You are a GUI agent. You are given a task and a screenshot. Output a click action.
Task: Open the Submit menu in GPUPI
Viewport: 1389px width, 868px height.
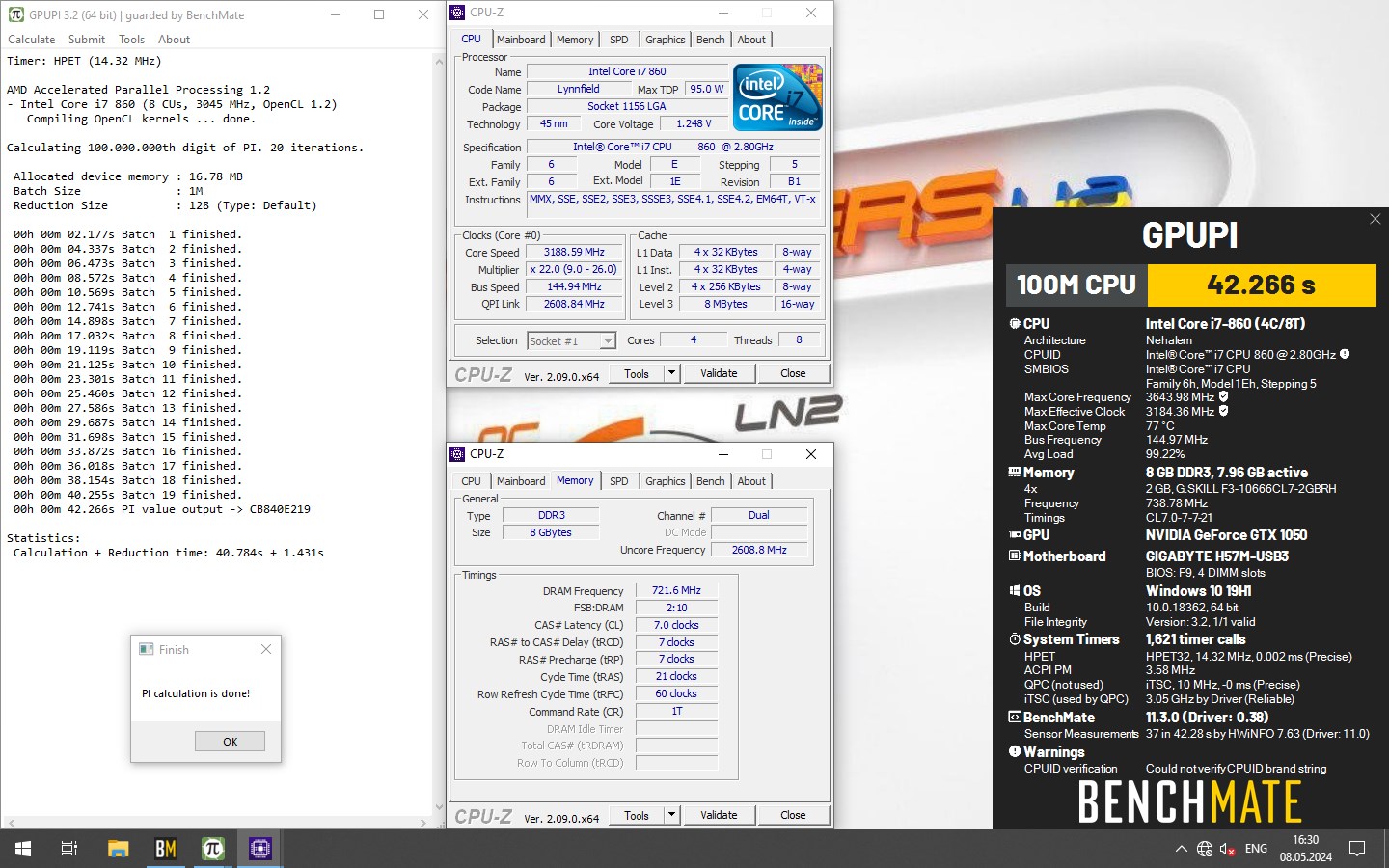tap(87, 40)
